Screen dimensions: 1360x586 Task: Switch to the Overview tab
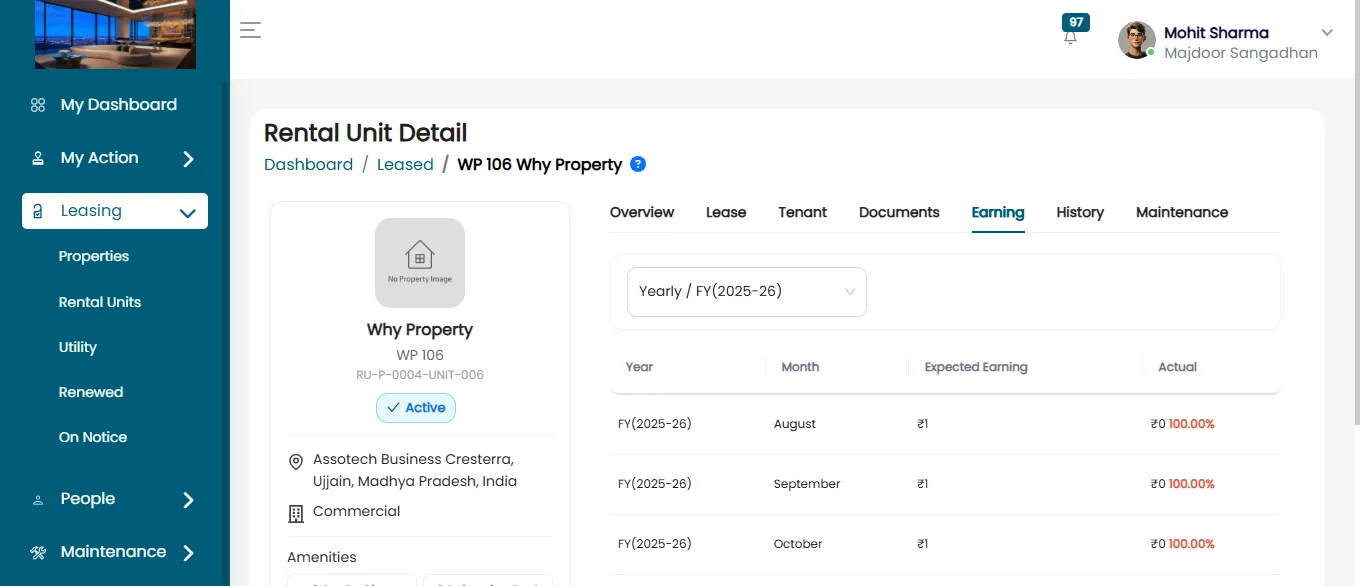[x=642, y=212]
